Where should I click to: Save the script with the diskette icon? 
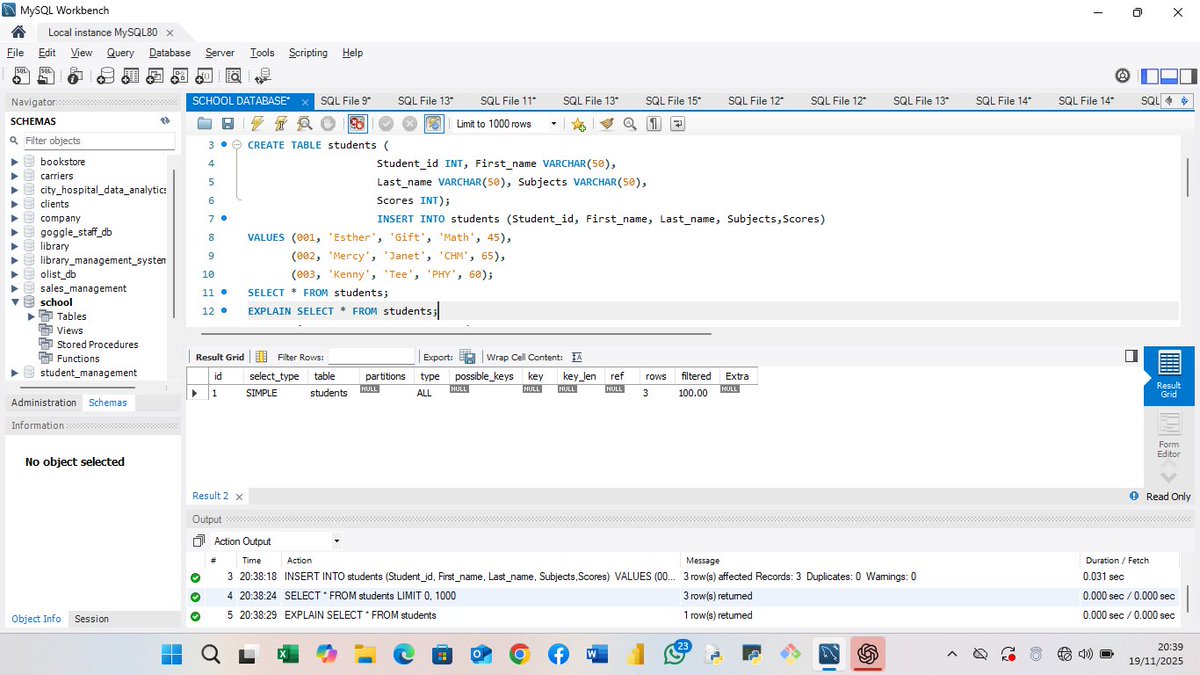pyautogui.click(x=228, y=123)
